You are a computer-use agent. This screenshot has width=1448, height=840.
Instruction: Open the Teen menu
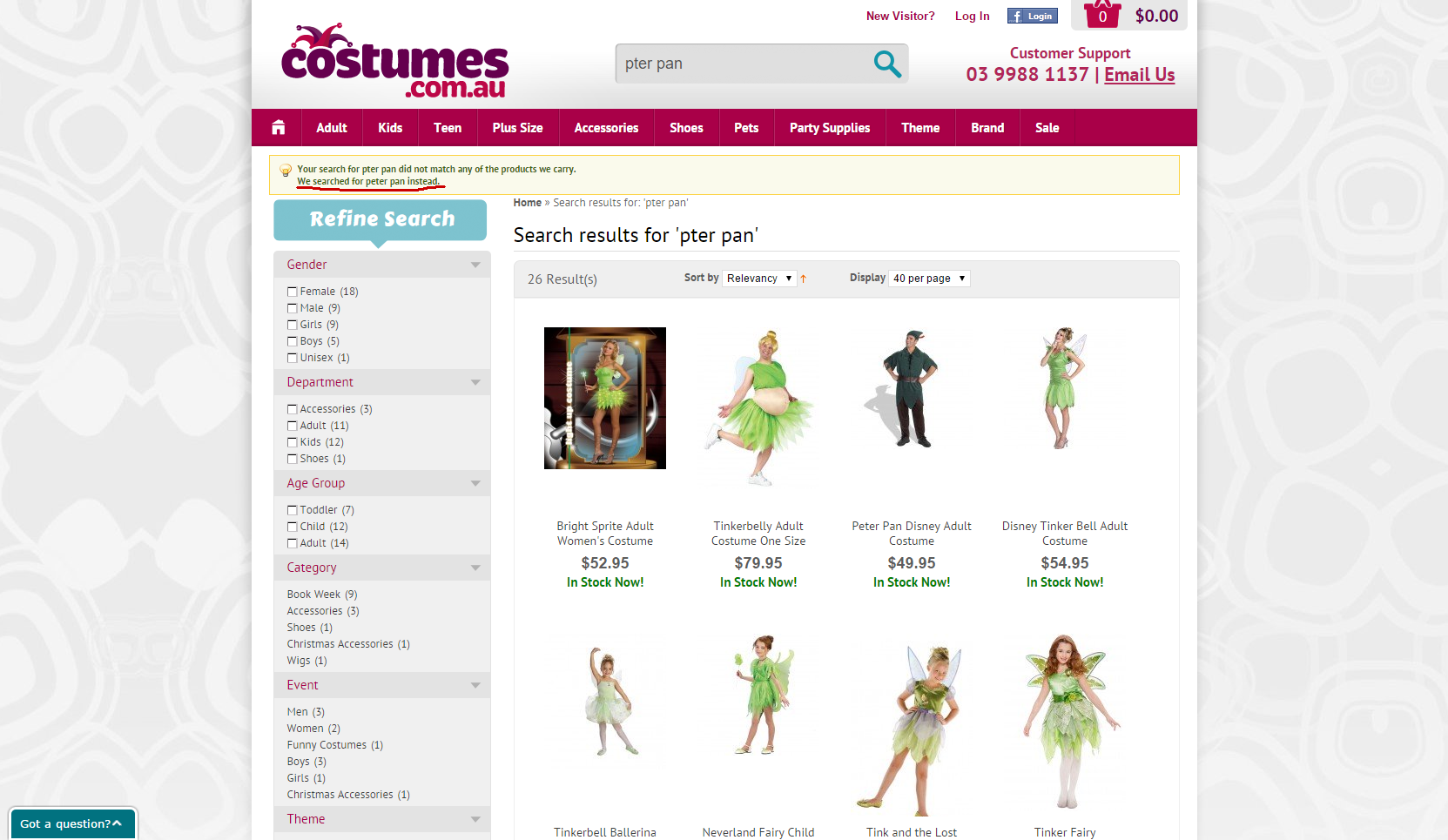pyautogui.click(x=448, y=128)
